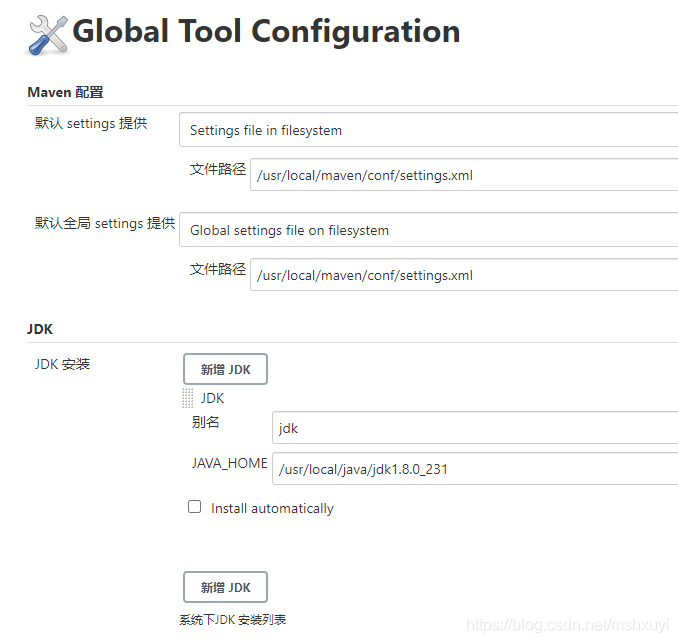Image resolution: width=678 pixels, height=643 pixels.
Task: Open the Global settings file on filesystem dropdown
Action: pos(429,230)
